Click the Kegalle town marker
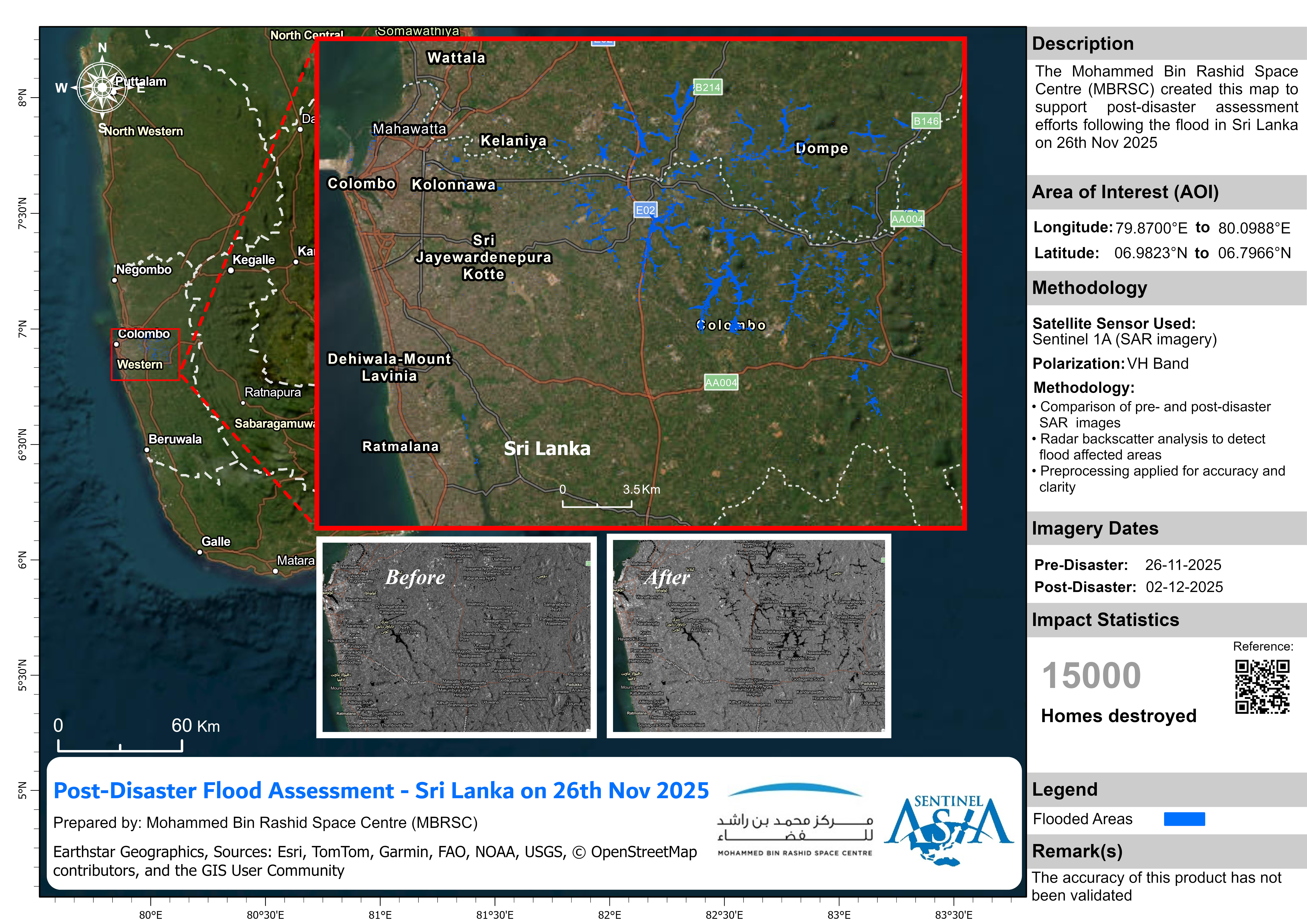The width and height of the screenshot is (1307, 924). 231,270
